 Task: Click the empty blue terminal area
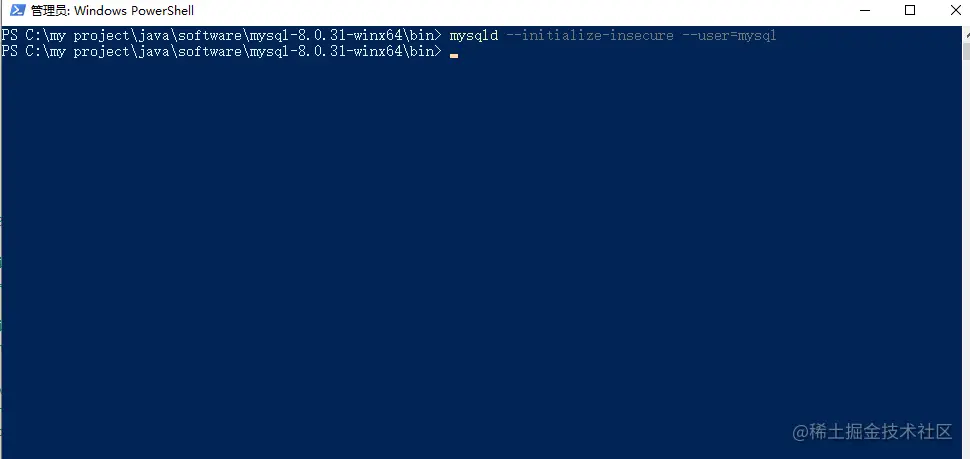(x=483, y=247)
